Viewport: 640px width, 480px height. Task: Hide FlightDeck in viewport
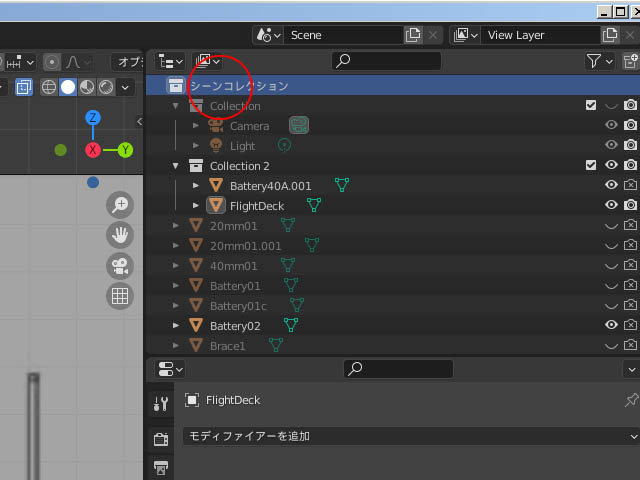pyautogui.click(x=611, y=204)
